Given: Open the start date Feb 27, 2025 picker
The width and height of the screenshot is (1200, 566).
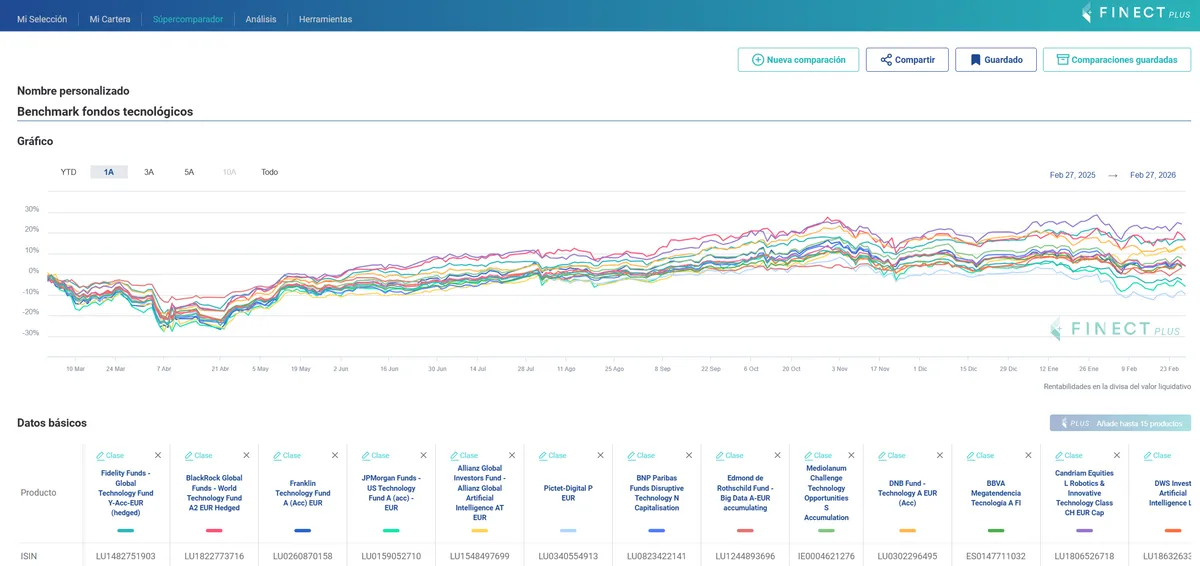Looking at the screenshot, I should click(1072, 175).
